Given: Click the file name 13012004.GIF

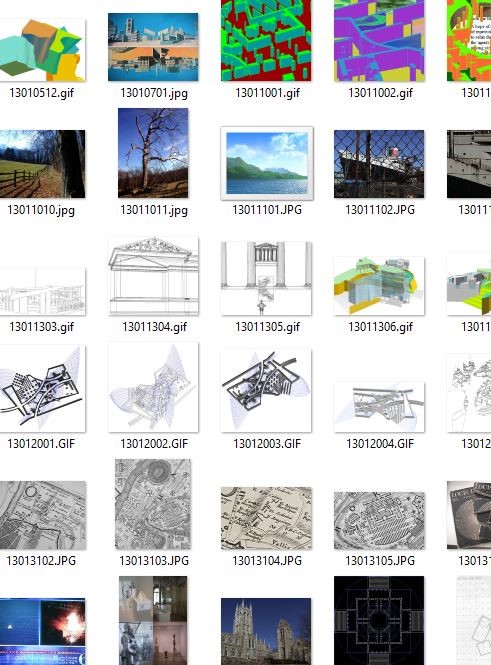Looking at the screenshot, I should pyautogui.click(x=380, y=444).
